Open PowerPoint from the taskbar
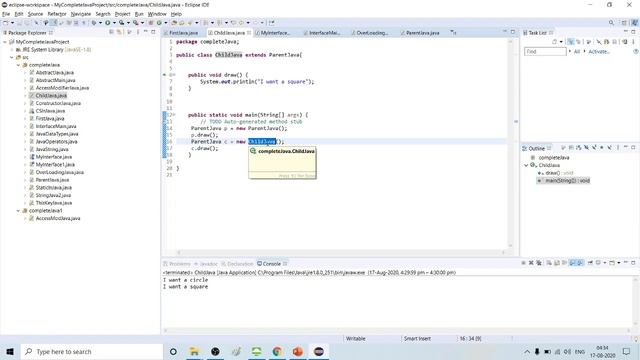The image size is (640, 360). pos(298,351)
